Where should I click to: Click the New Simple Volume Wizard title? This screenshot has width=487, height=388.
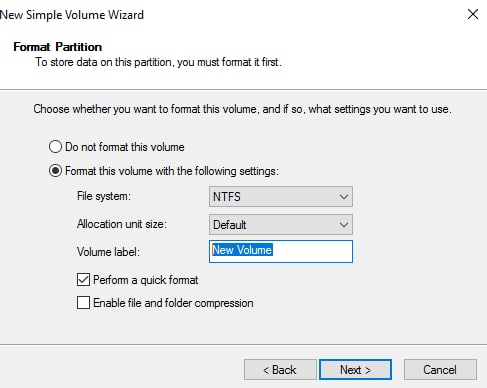tap(72, 15)
